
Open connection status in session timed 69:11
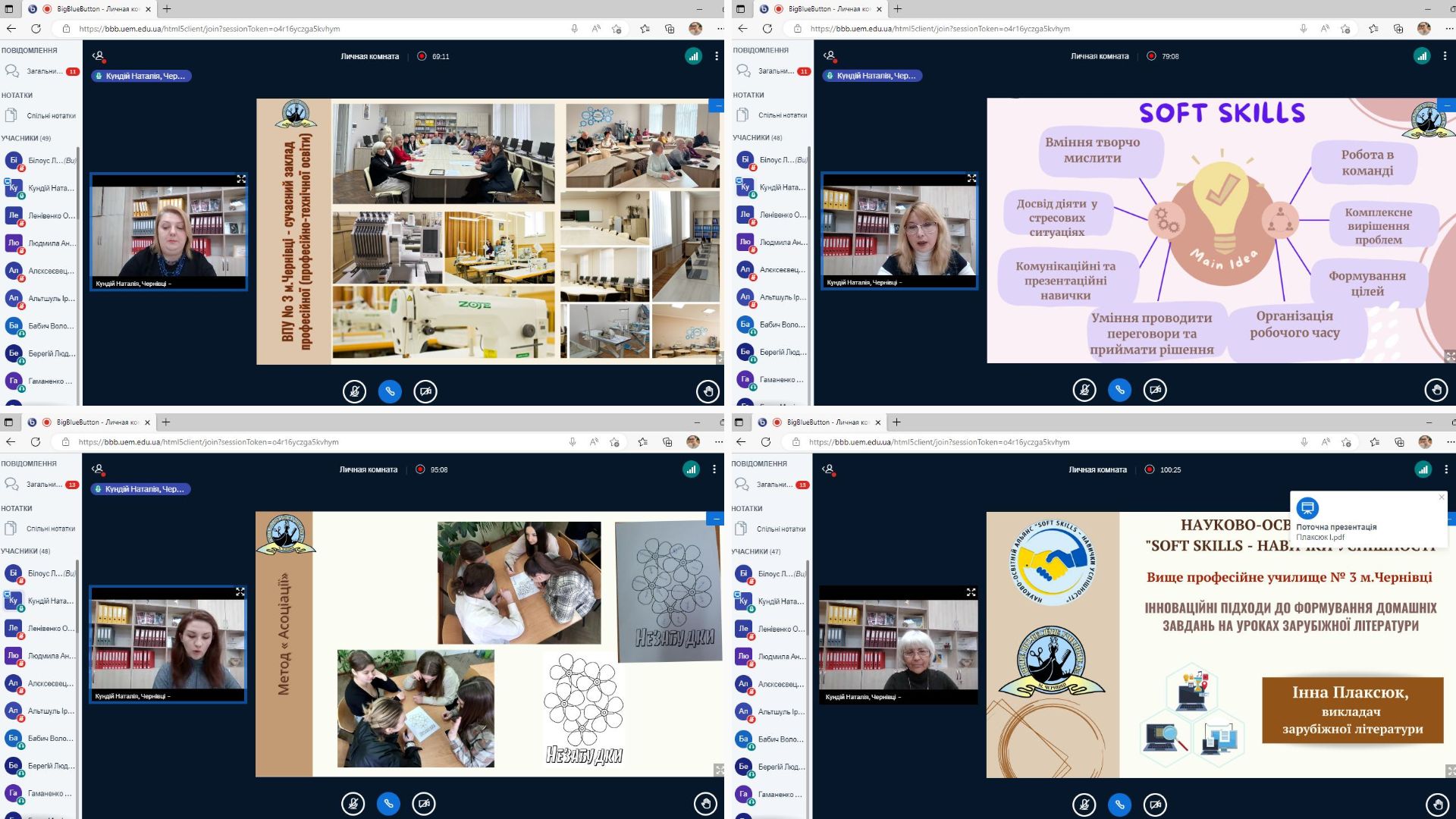[693, 56]
